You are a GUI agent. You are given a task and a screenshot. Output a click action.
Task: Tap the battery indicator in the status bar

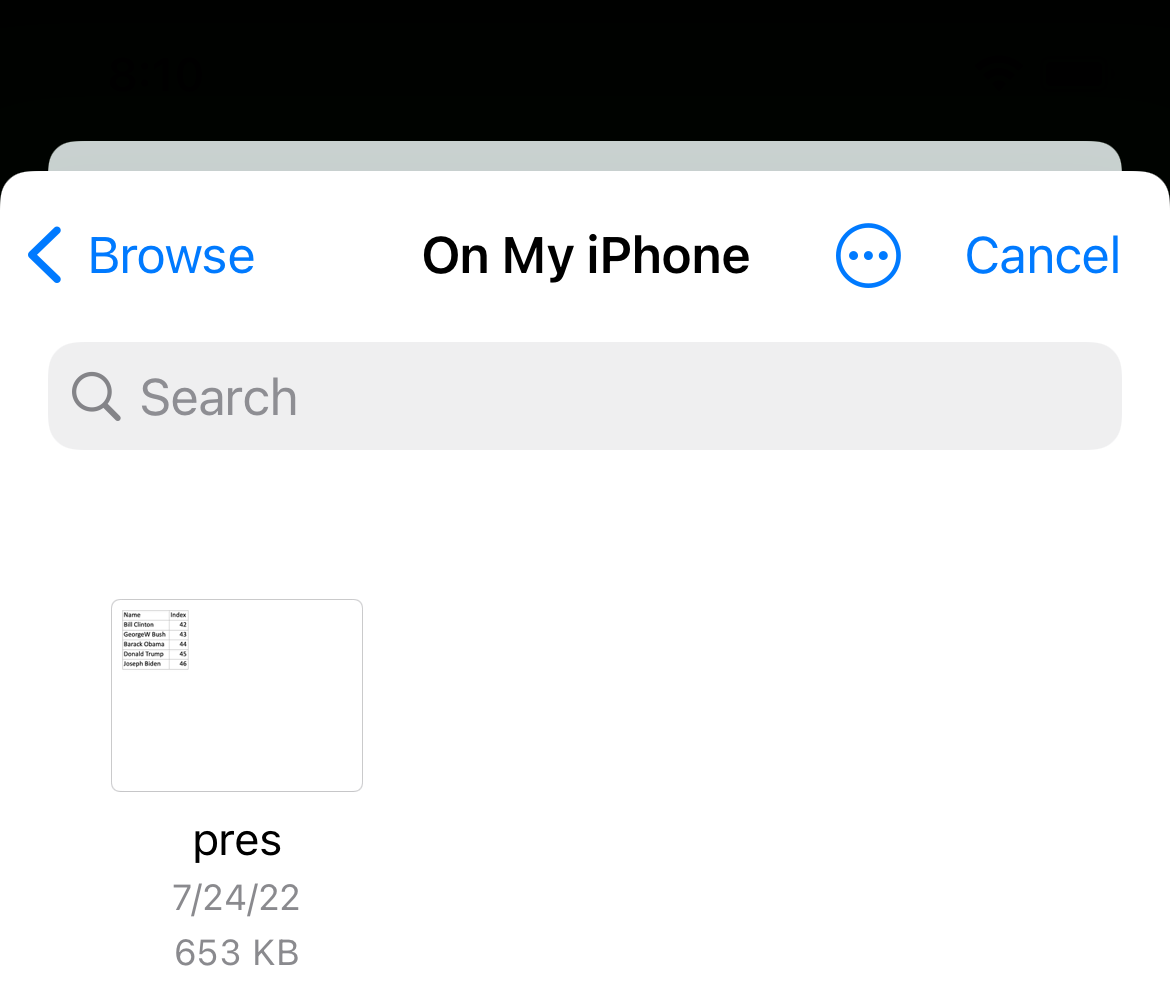[x=1075, y=75]
